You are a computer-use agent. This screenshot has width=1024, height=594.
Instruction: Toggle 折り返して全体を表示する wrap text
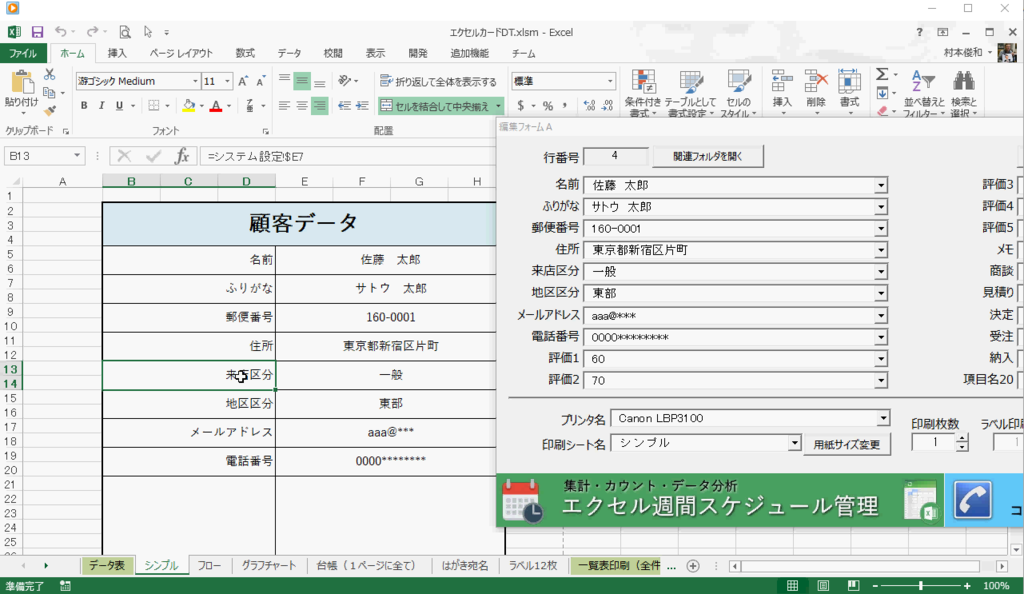(438, 82)
